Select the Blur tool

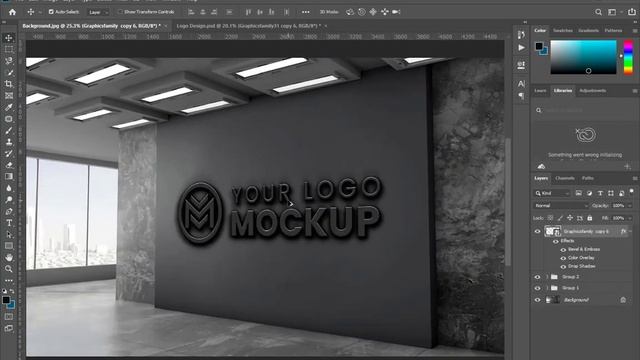[x=9, y=188]
